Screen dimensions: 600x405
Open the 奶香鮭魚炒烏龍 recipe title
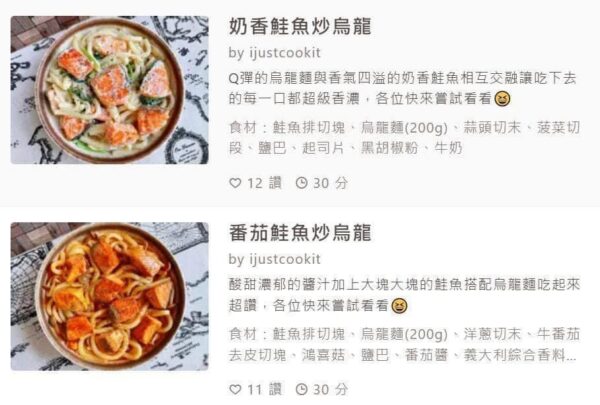tap(300, 26)
